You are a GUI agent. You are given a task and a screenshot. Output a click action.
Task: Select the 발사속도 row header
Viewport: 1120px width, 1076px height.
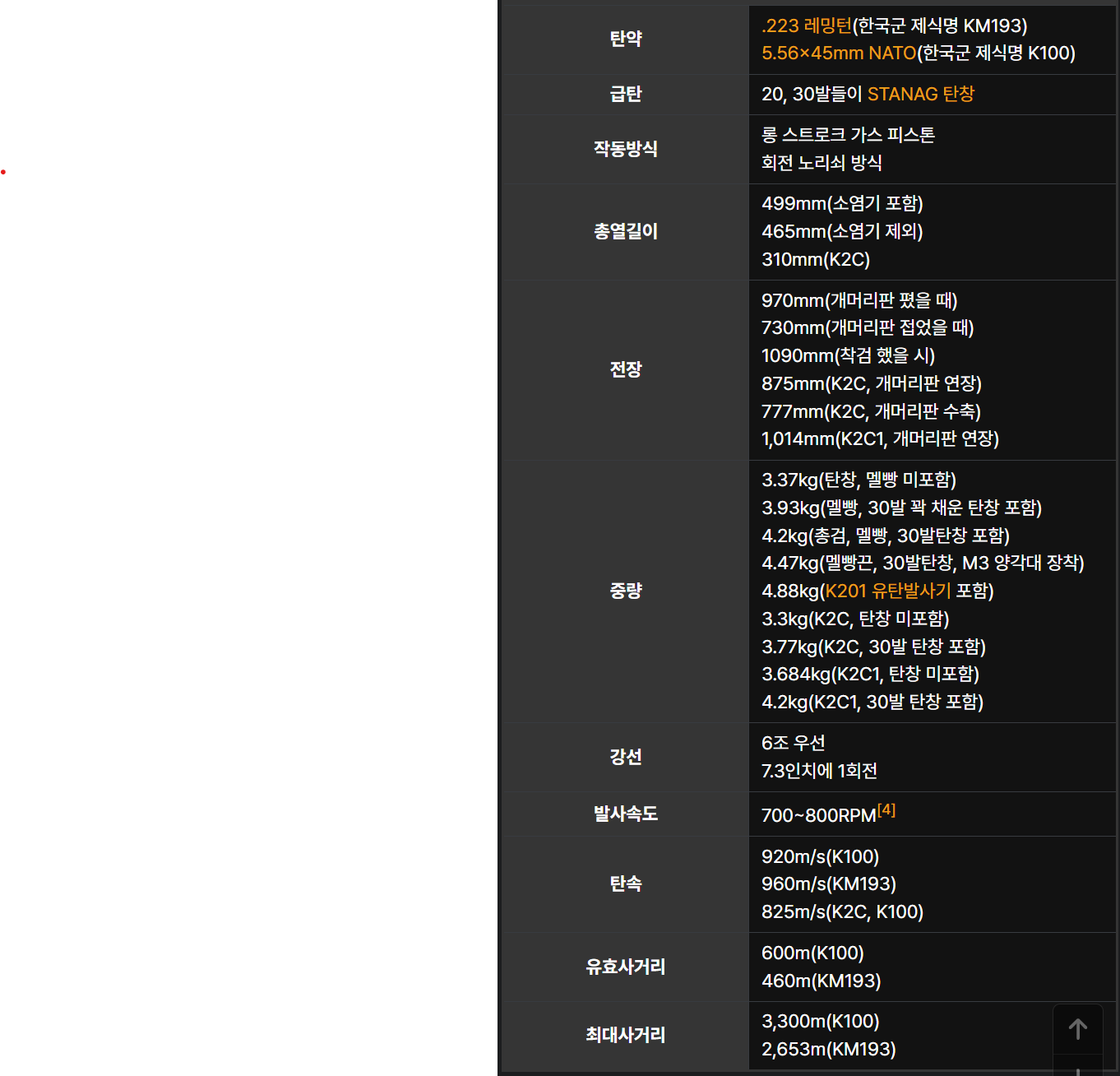[x=626, y=814]
